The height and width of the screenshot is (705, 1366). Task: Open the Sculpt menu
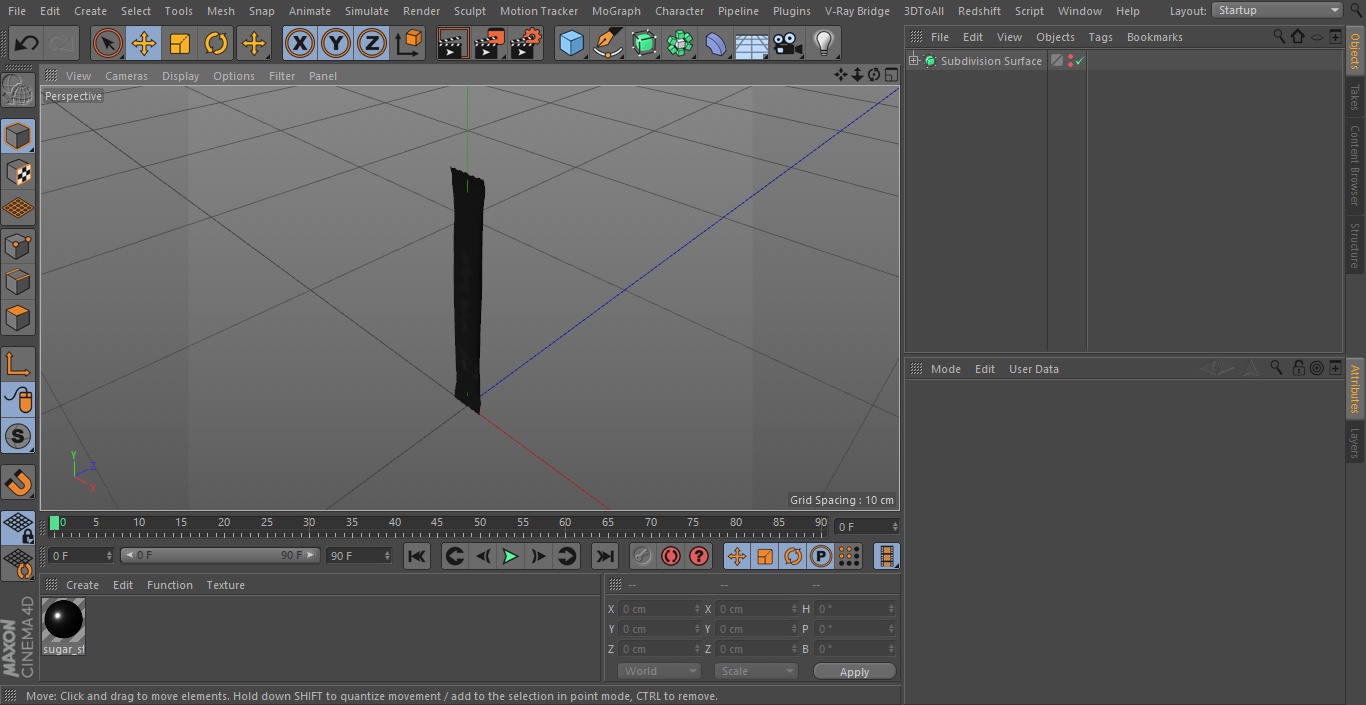coord(470,11)
